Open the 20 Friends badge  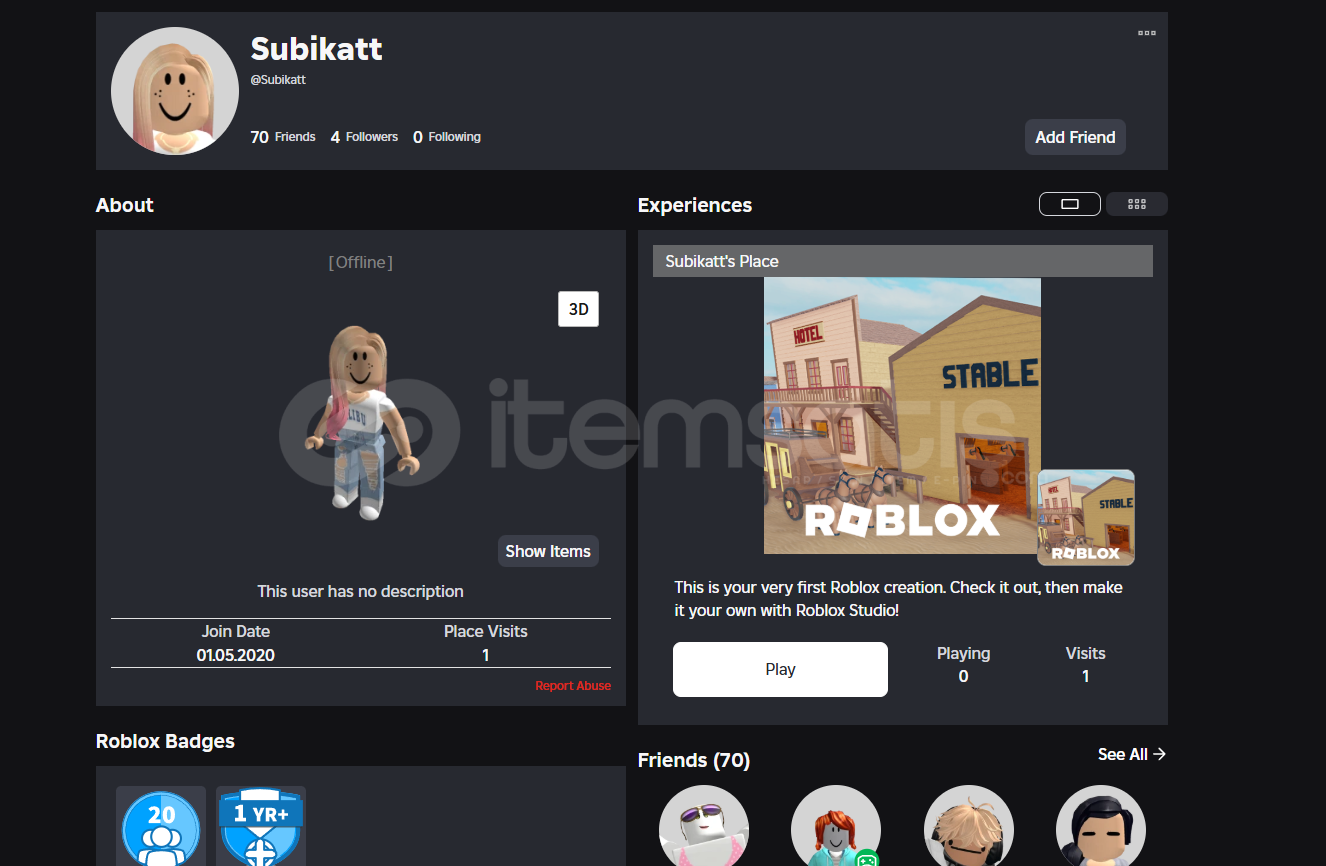(x=161, y=826)
